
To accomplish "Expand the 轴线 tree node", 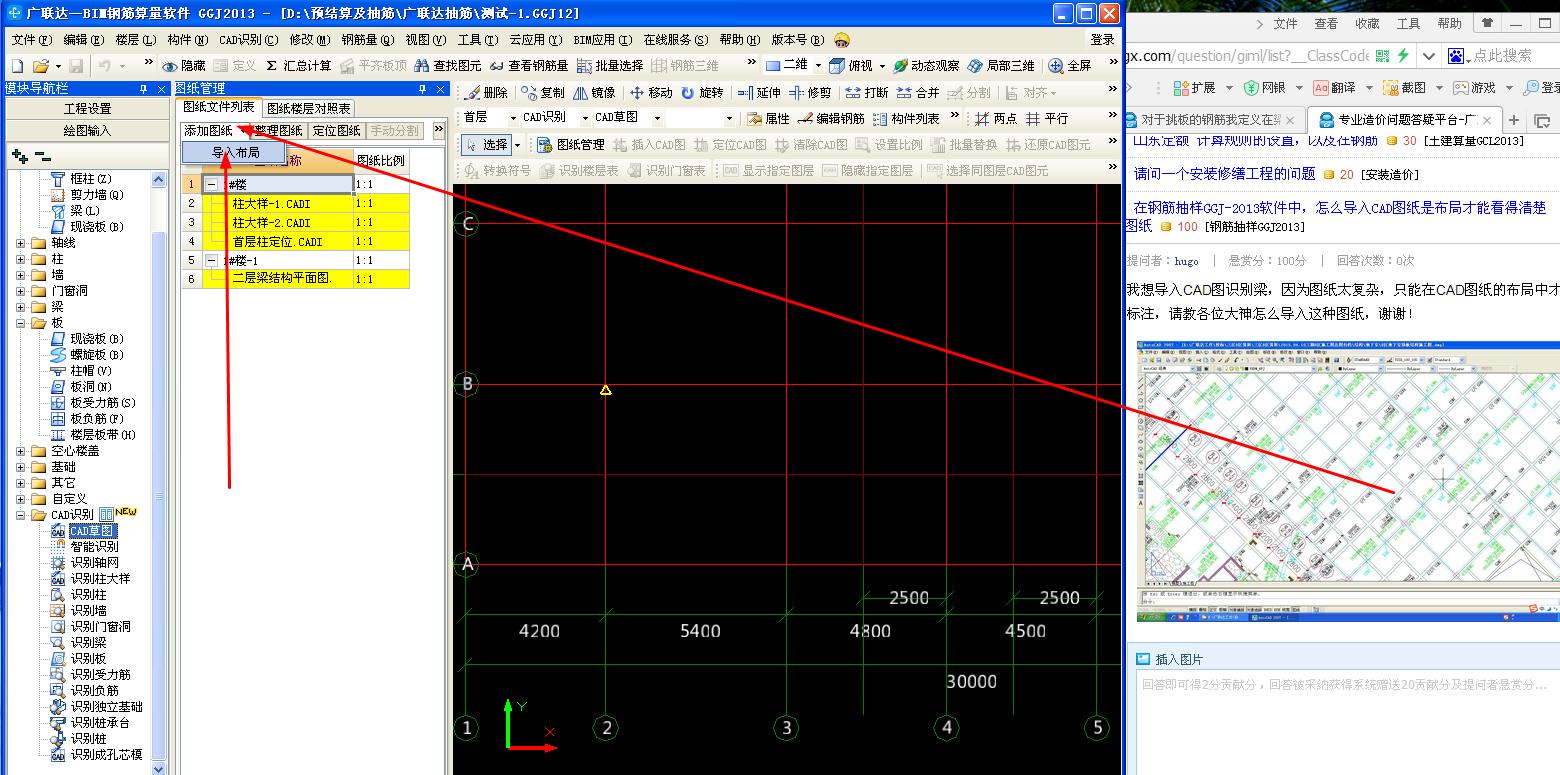I will tap(22, 243).
